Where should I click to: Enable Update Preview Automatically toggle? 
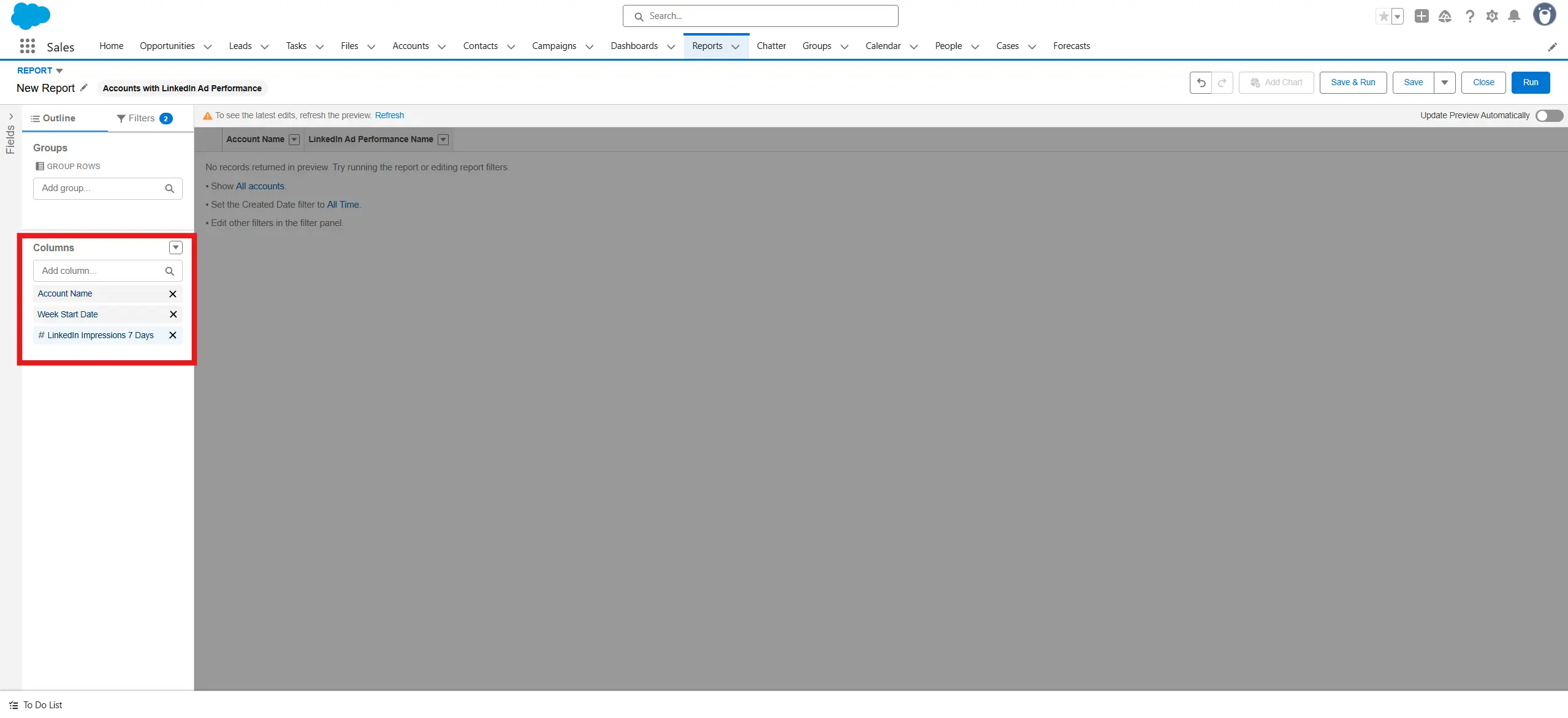coord(1549,116)
